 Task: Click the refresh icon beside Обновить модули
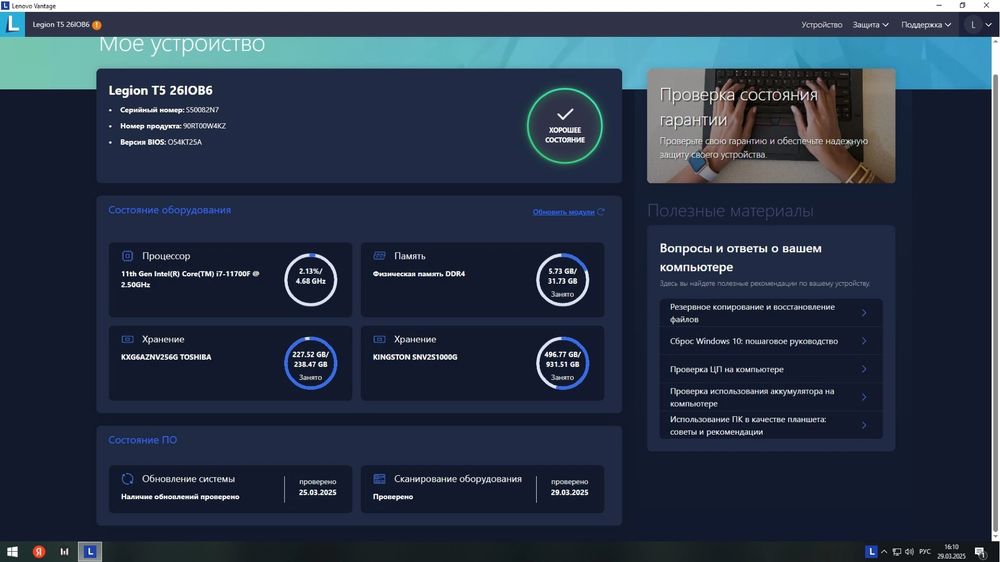600,212
